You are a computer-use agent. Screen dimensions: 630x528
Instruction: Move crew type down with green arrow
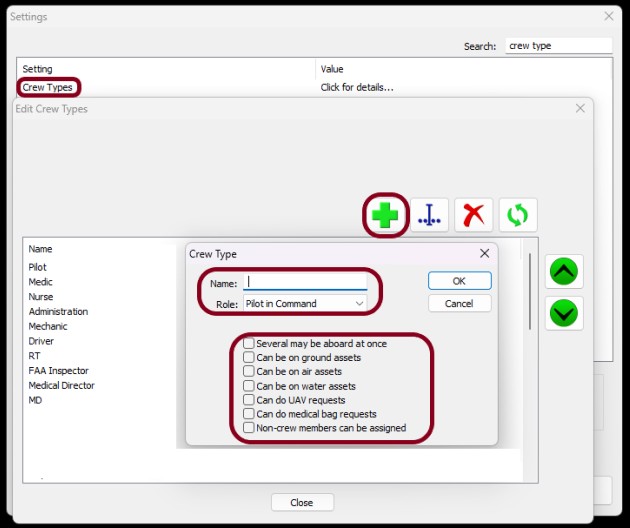[x=564, y=313]
